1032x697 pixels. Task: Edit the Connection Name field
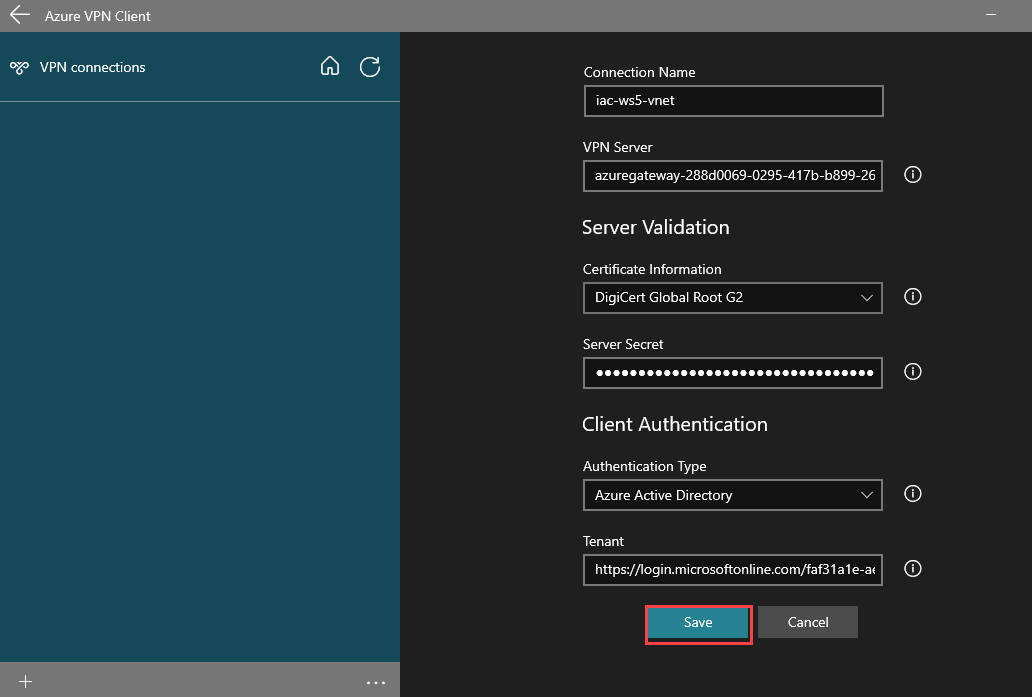(x=733, y=101)
